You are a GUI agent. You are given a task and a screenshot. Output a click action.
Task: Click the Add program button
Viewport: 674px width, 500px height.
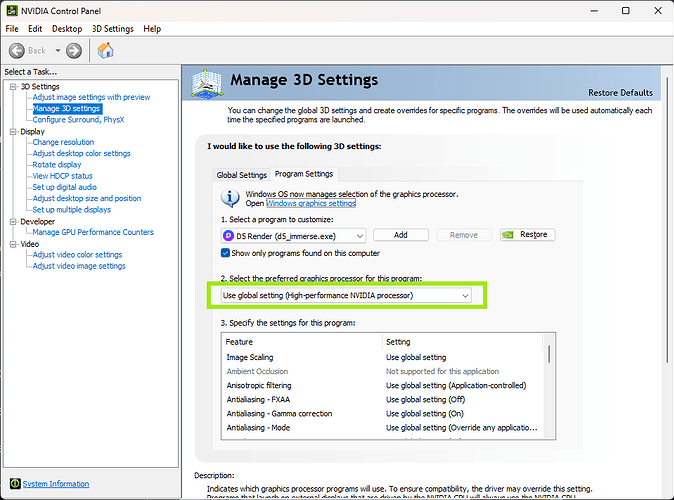400,235
